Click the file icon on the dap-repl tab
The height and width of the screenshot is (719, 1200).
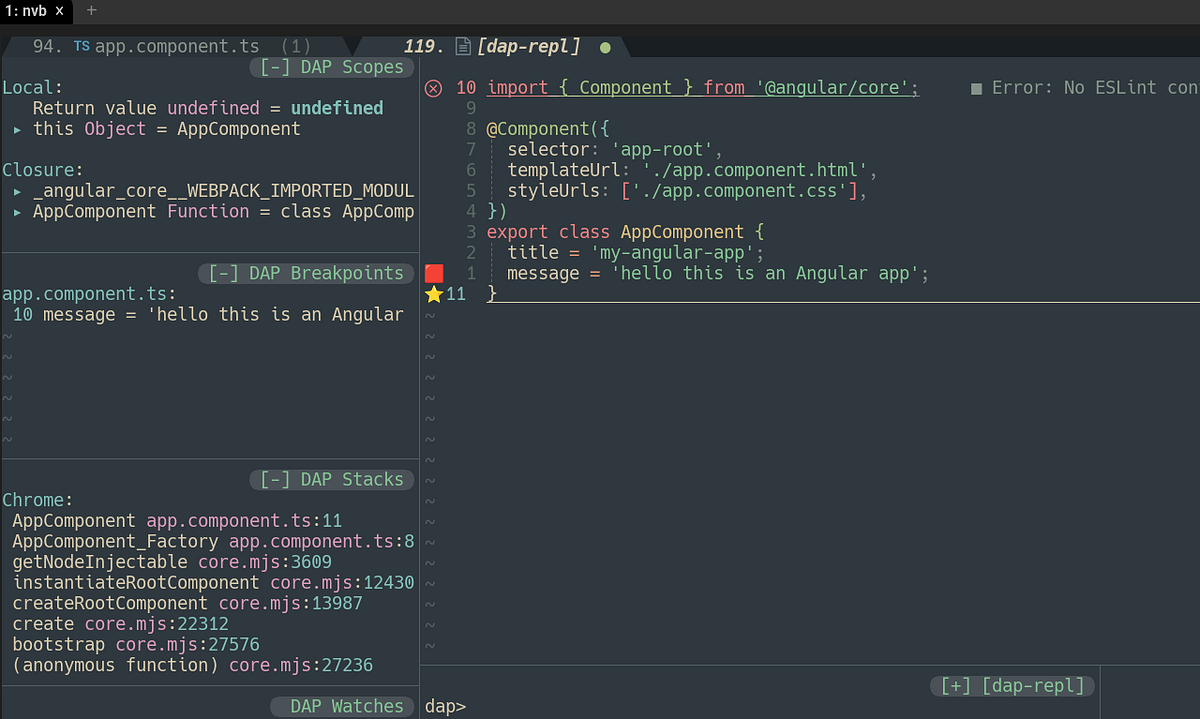(462, 45)
